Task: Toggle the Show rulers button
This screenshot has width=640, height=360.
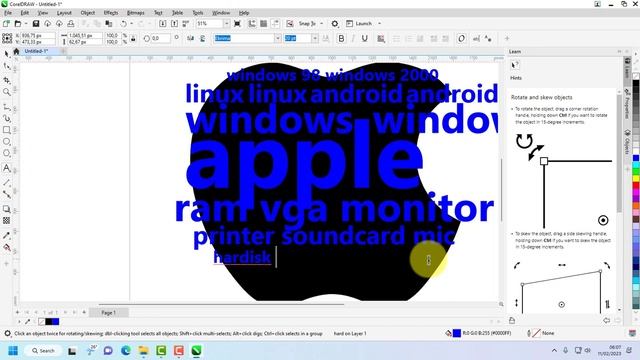Action: [x=252, y=24]
